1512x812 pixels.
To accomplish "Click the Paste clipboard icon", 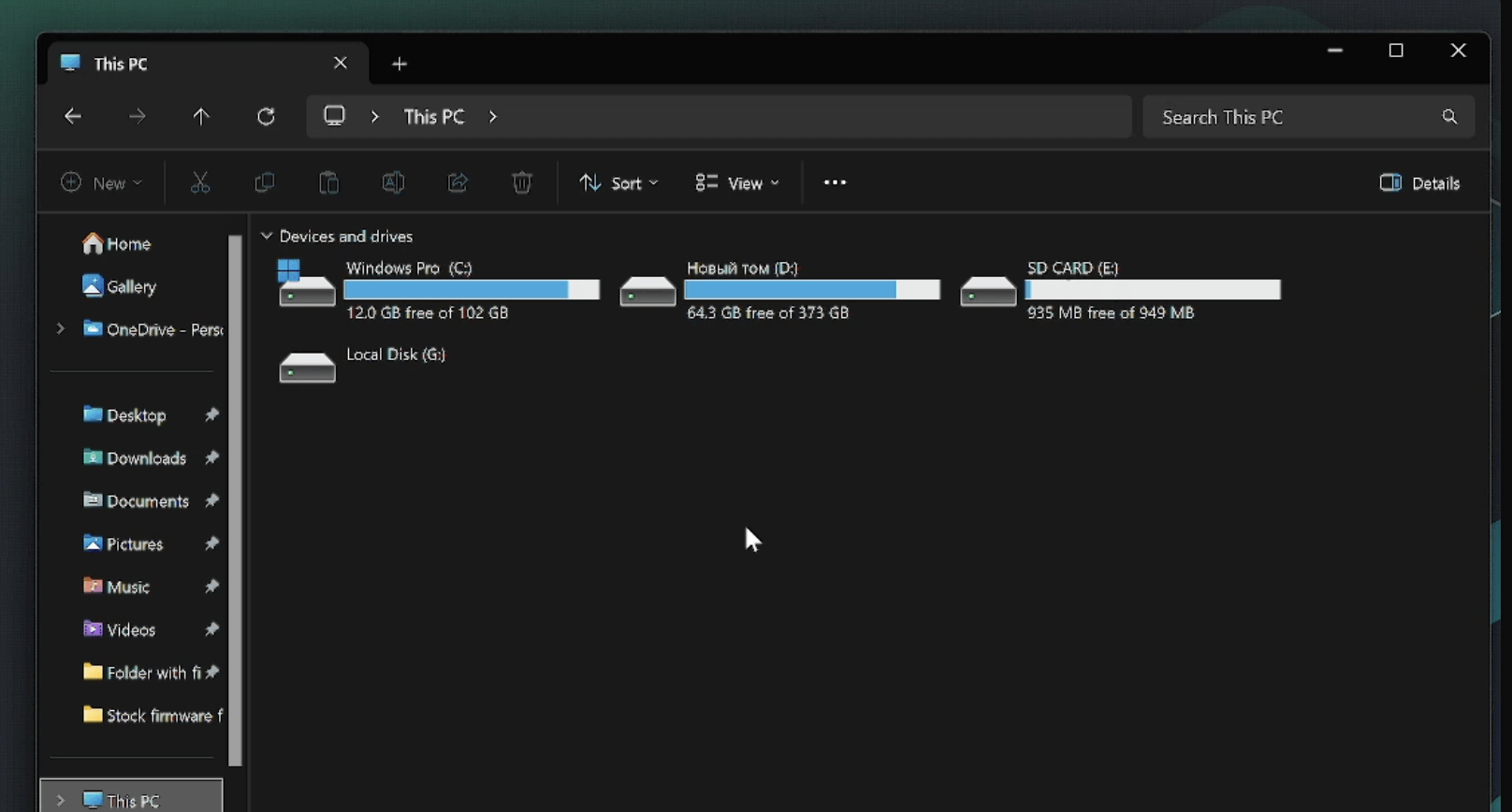I will point(328,182).
